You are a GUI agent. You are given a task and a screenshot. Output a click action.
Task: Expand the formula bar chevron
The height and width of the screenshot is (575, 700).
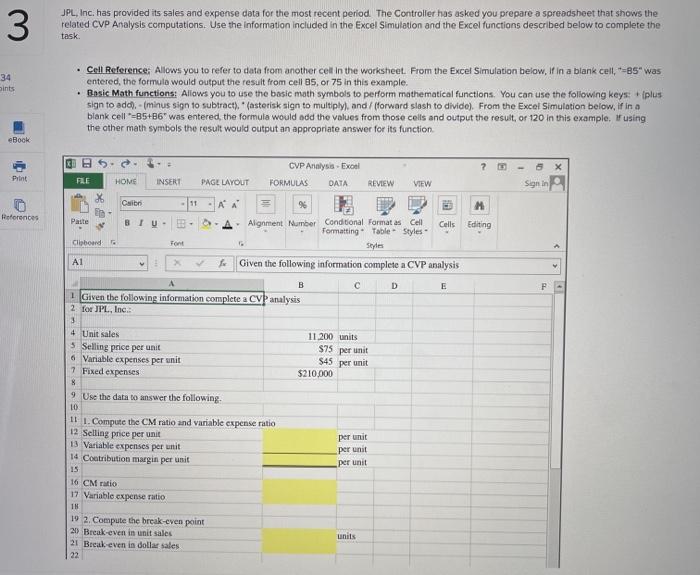[555, 266]
